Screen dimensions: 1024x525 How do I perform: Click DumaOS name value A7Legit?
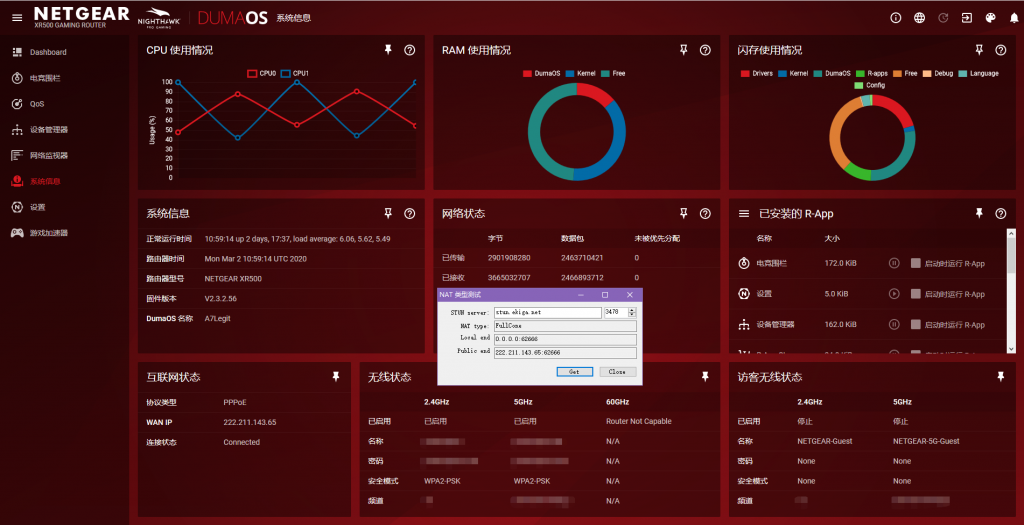coord(217,319)
